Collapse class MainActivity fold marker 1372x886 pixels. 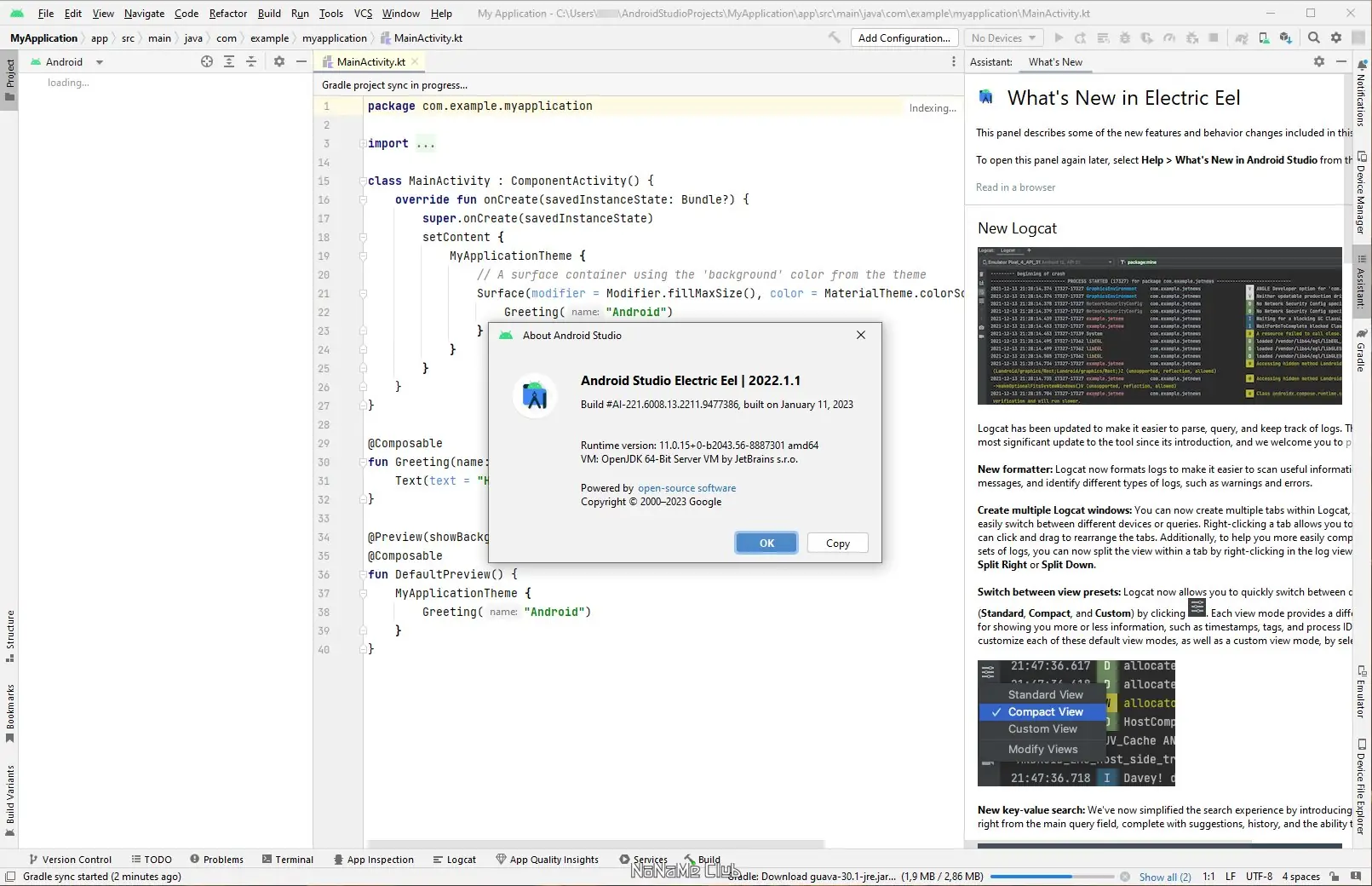(363, 181)
